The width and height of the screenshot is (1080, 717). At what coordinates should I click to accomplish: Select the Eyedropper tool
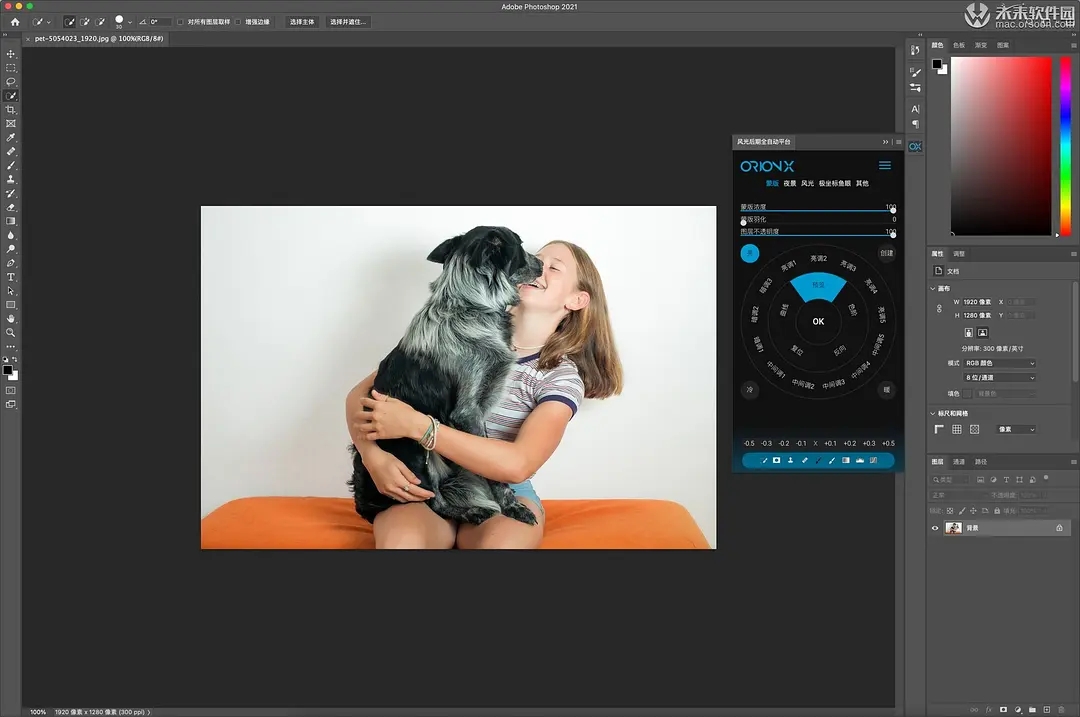[11, 138]
